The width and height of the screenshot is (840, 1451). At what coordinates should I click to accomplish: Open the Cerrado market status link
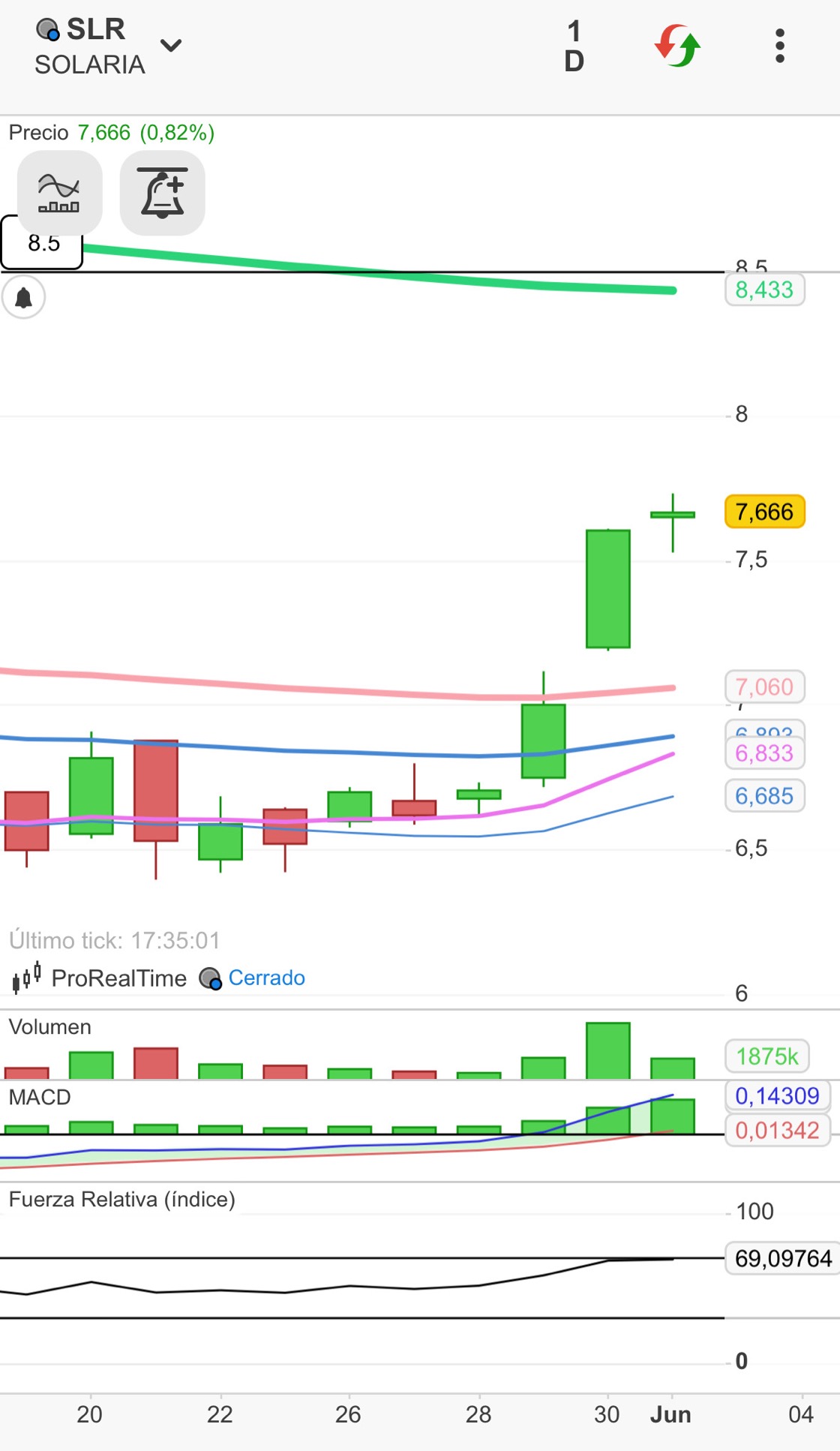(266, 978)
